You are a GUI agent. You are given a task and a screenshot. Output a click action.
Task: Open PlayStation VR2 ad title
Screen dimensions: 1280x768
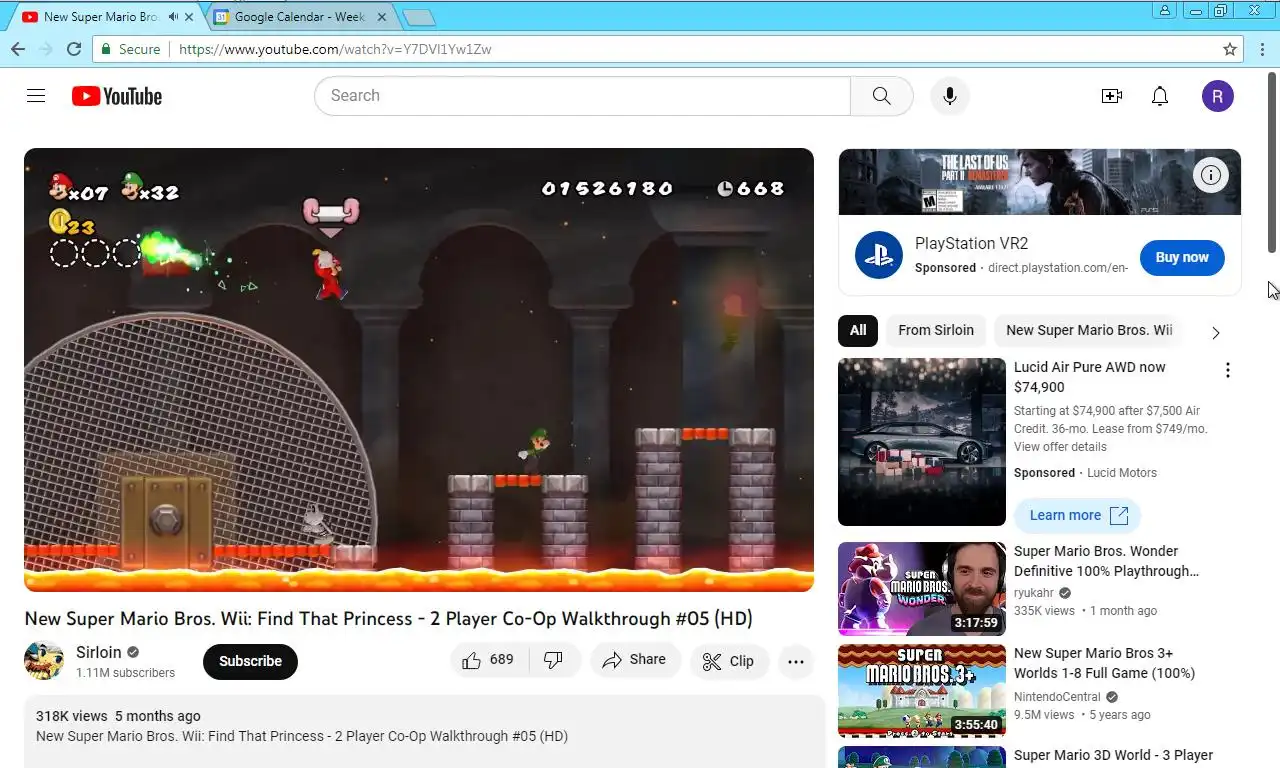[x=971, y=243]
